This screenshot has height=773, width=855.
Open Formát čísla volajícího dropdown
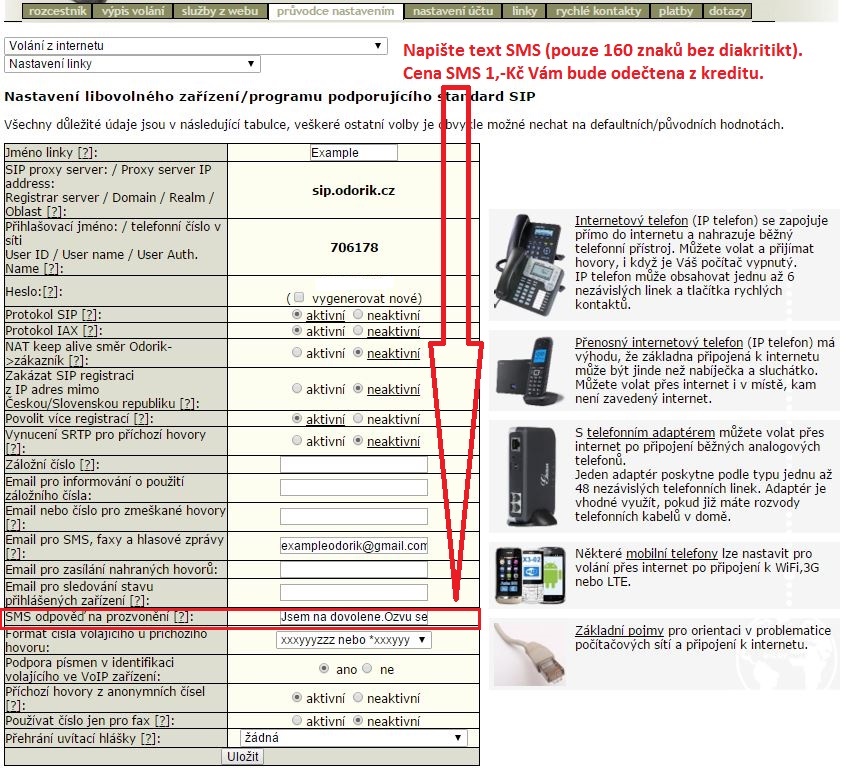353,639
